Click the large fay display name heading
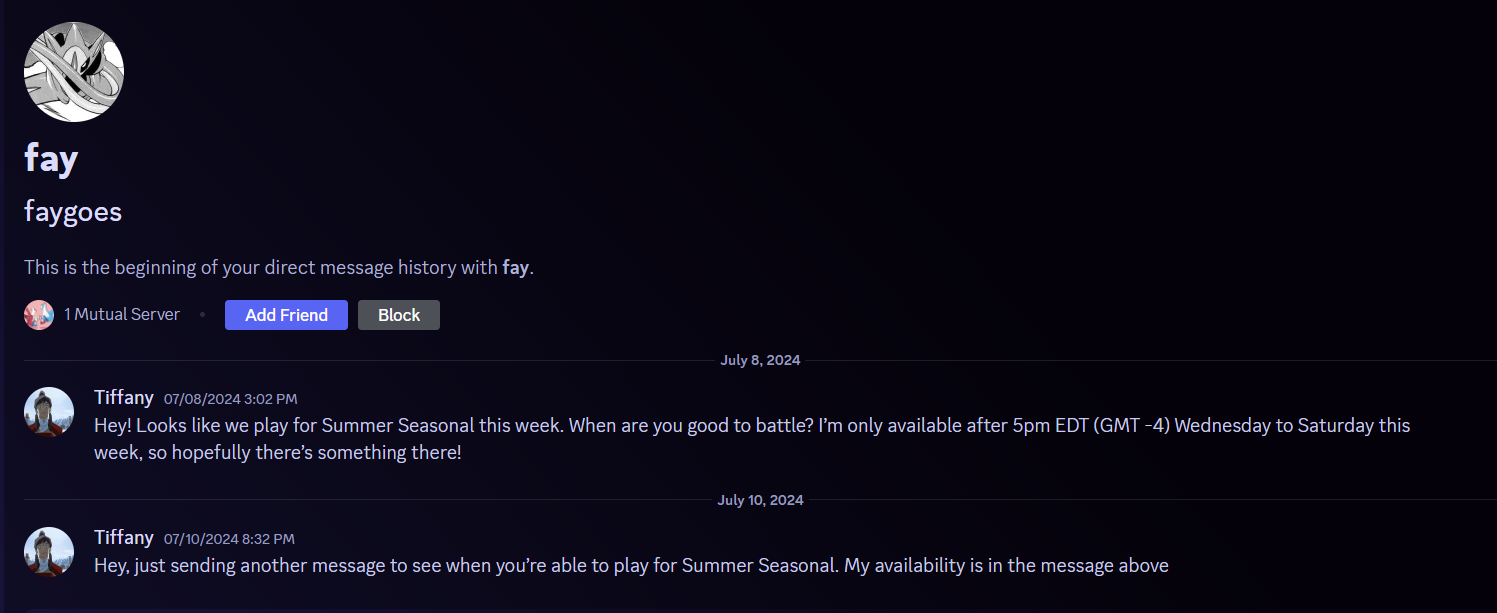The image size is (1497, 613). pyautogui.click(x=51, y=158)
